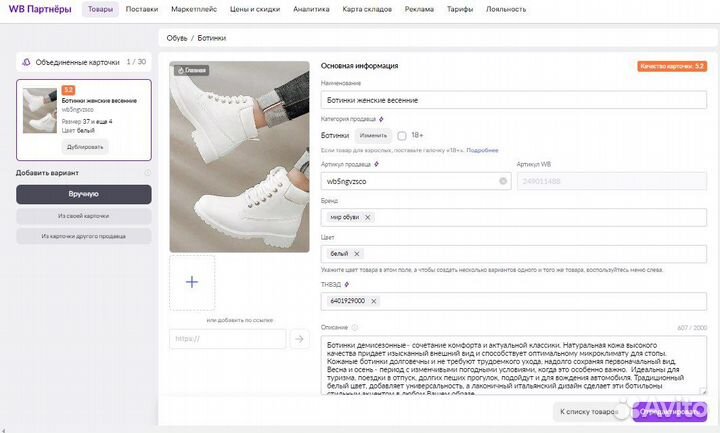720x433 pixels.
Task: Click the info icon beside 'Добавить вариант'
Action: (x=147, y=173)
